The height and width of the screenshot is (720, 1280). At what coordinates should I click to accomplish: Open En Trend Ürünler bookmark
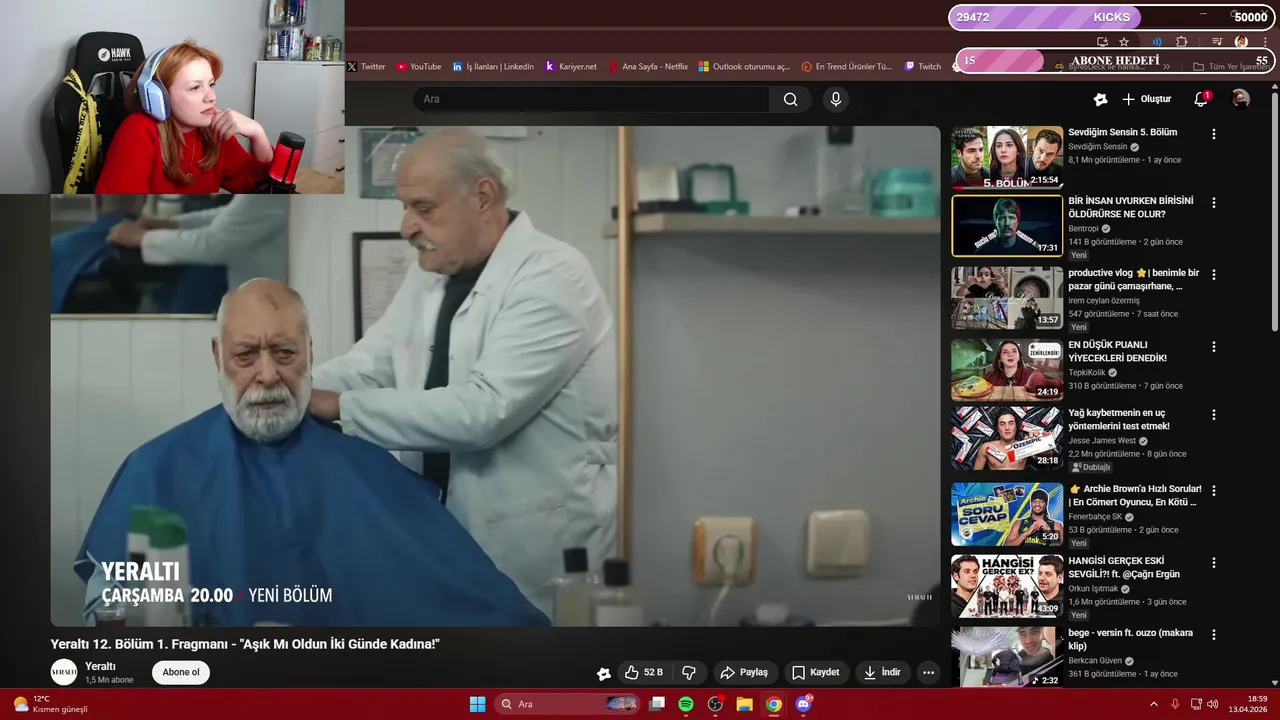click(x=847, y=66)
